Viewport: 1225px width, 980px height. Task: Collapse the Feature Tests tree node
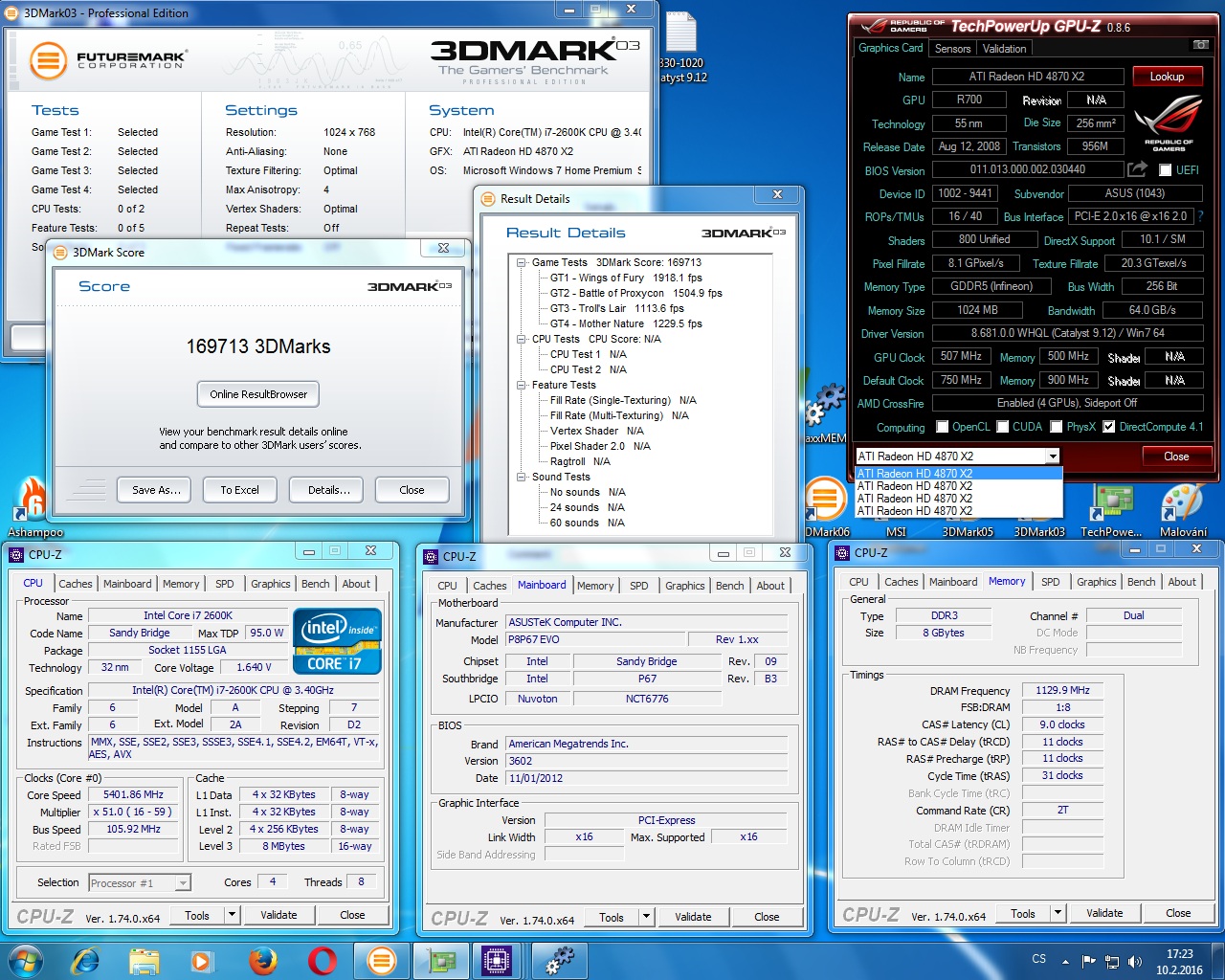522,385
